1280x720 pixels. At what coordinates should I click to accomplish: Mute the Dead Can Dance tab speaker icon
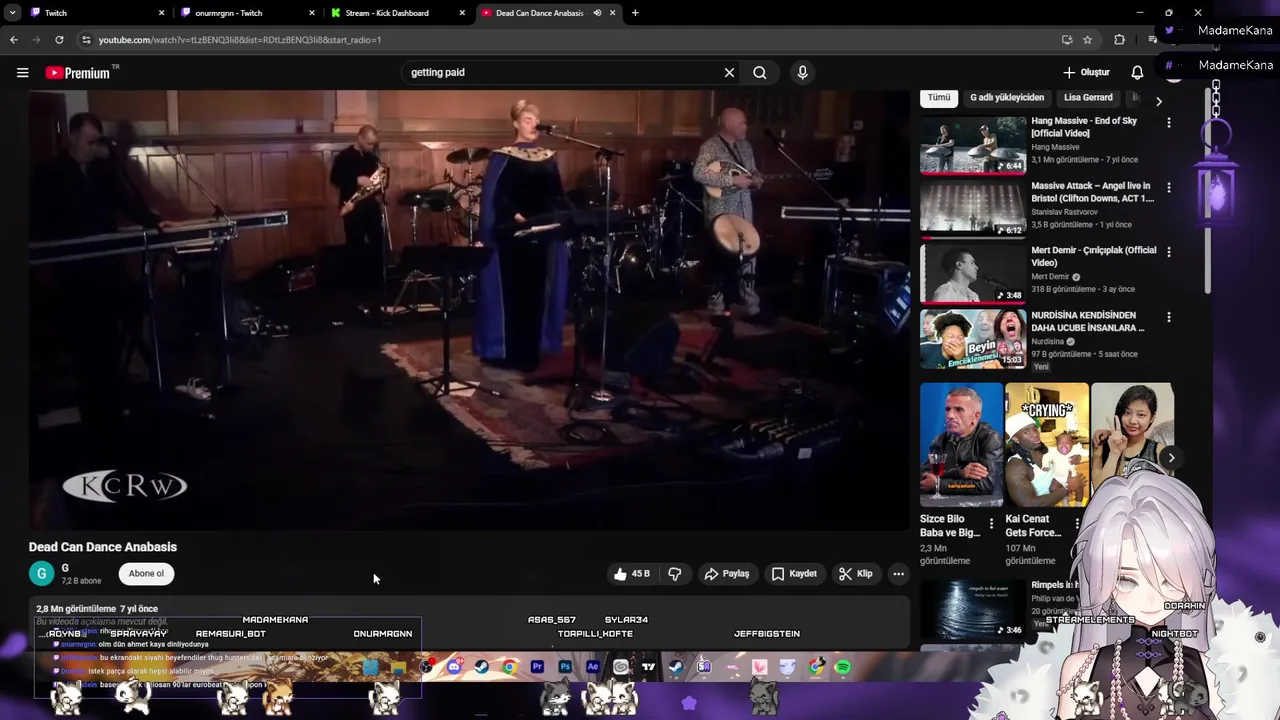click(597, 13)
